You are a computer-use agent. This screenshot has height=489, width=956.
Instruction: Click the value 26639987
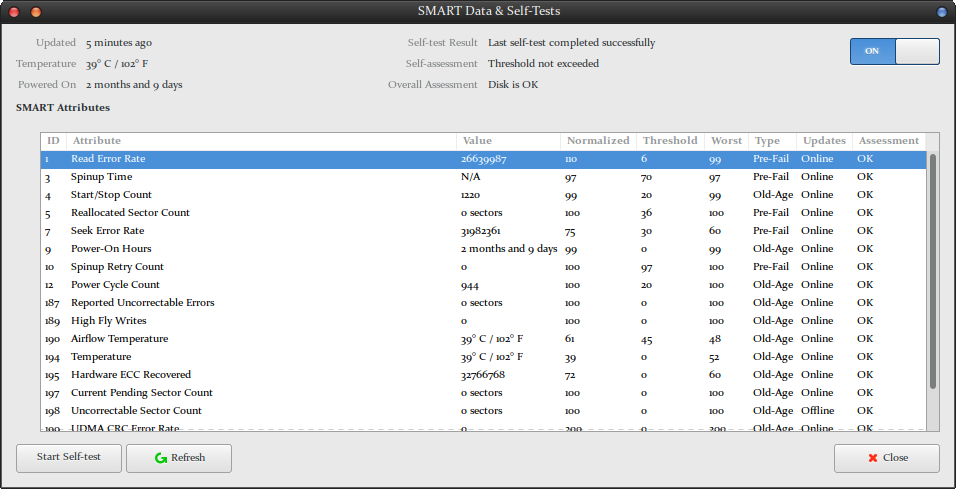click(x=483, y=159)
